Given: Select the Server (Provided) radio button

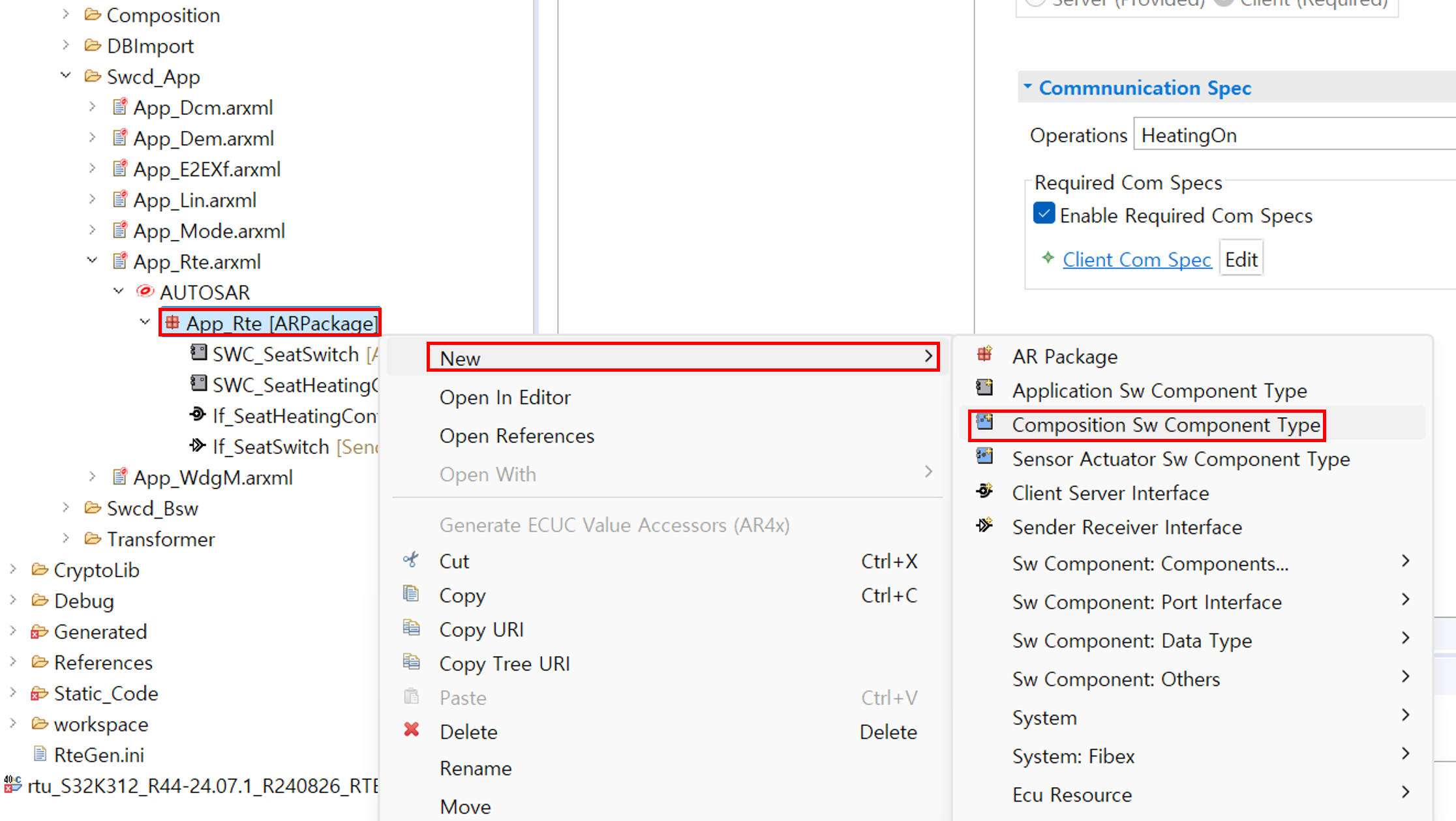Looking at the screenshot, I should (1035, 2).
